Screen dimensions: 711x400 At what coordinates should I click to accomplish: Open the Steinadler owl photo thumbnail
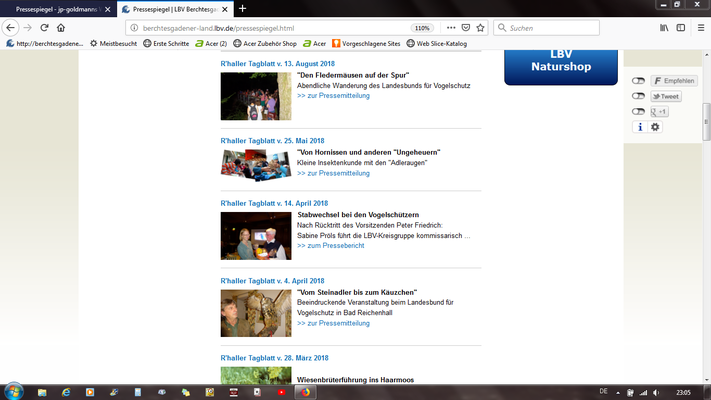(x=256, y=313)
